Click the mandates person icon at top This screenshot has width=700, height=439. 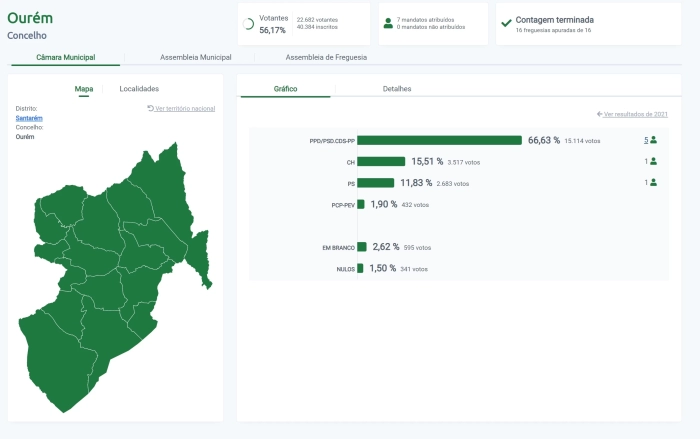388,23
